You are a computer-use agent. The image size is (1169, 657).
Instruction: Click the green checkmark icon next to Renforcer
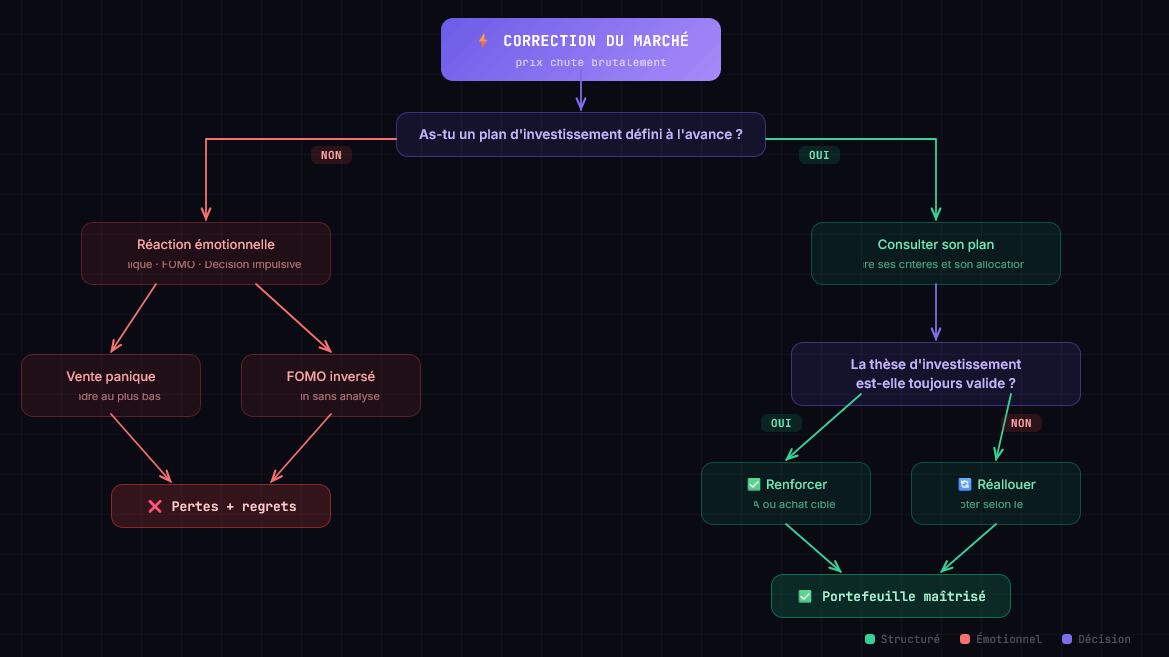(754, 484)
